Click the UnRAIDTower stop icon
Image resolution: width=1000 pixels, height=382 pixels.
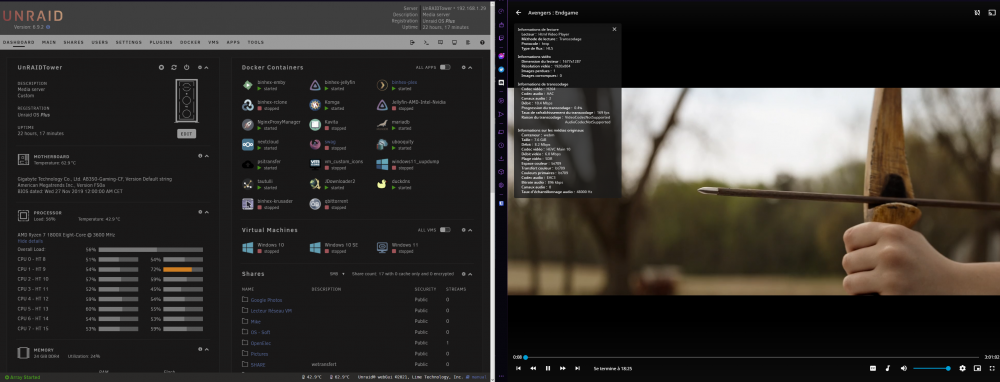click(161, 67)
